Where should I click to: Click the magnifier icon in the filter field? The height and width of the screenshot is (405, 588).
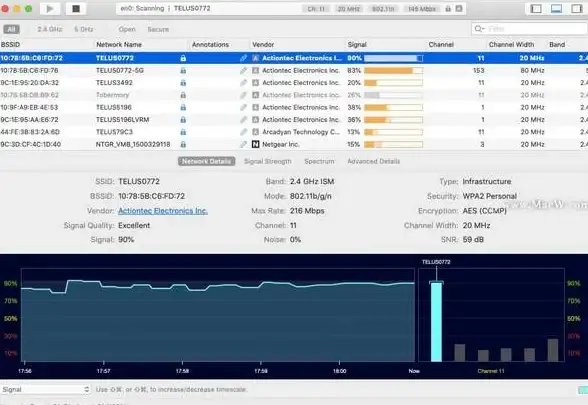479,29
